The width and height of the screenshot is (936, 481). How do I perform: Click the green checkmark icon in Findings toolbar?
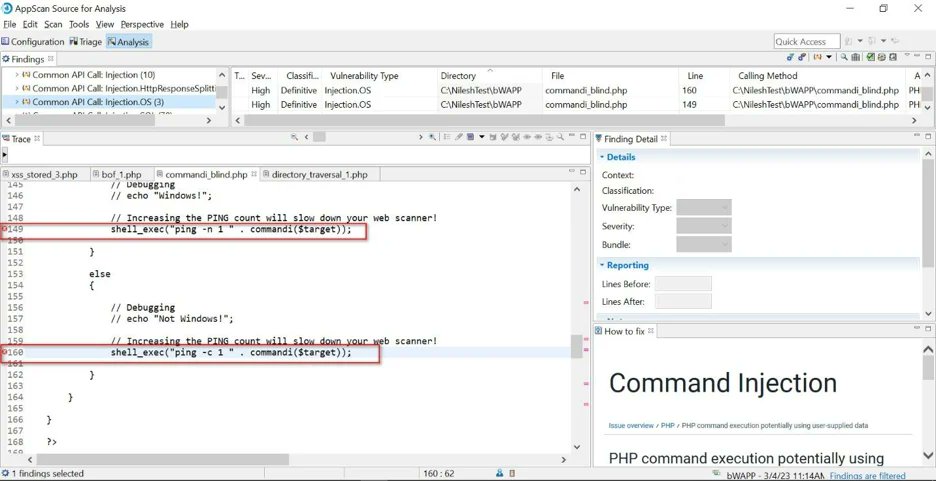[x=871, y=57]
